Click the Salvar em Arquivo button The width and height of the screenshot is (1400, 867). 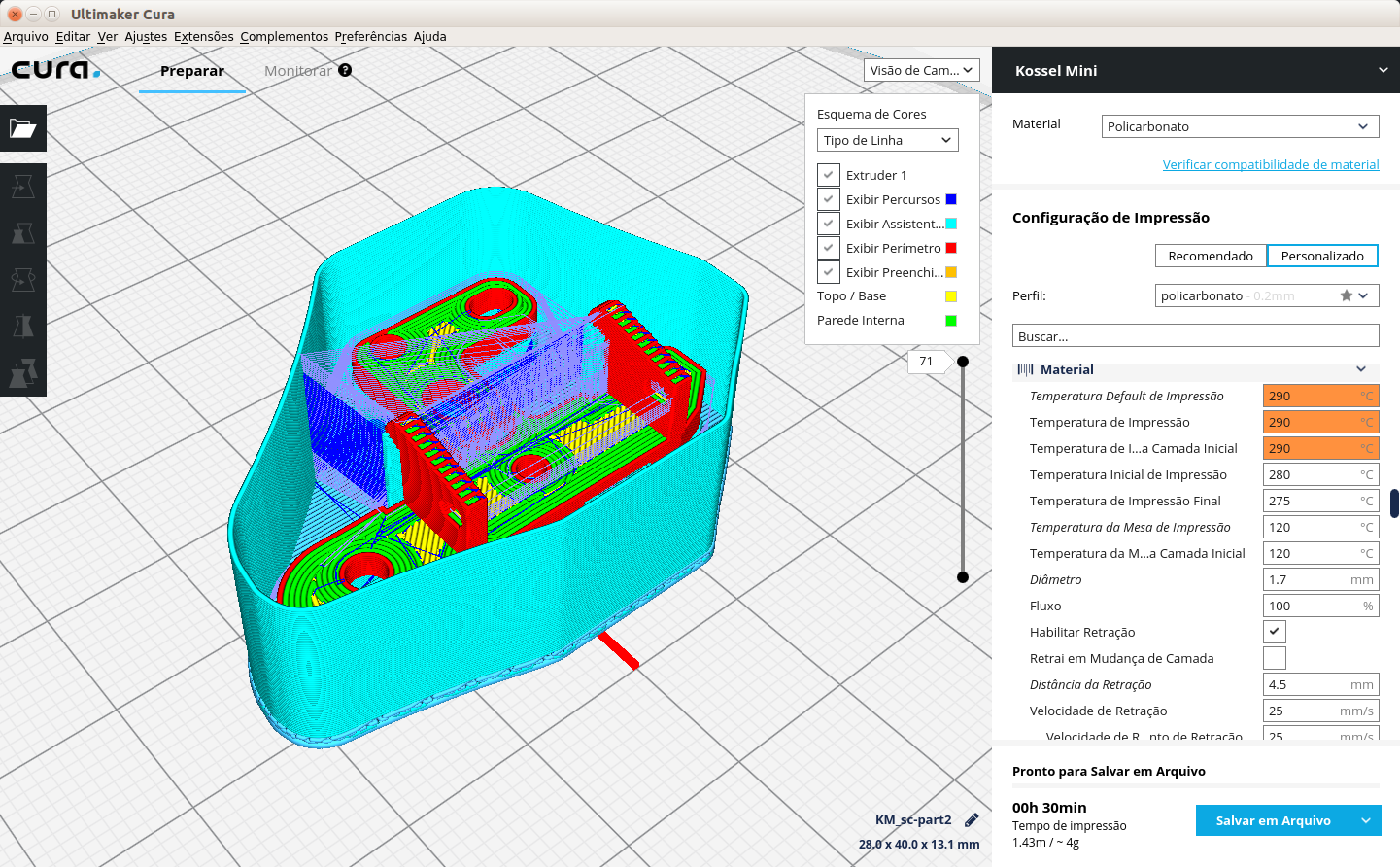[x=1274, y=820]
